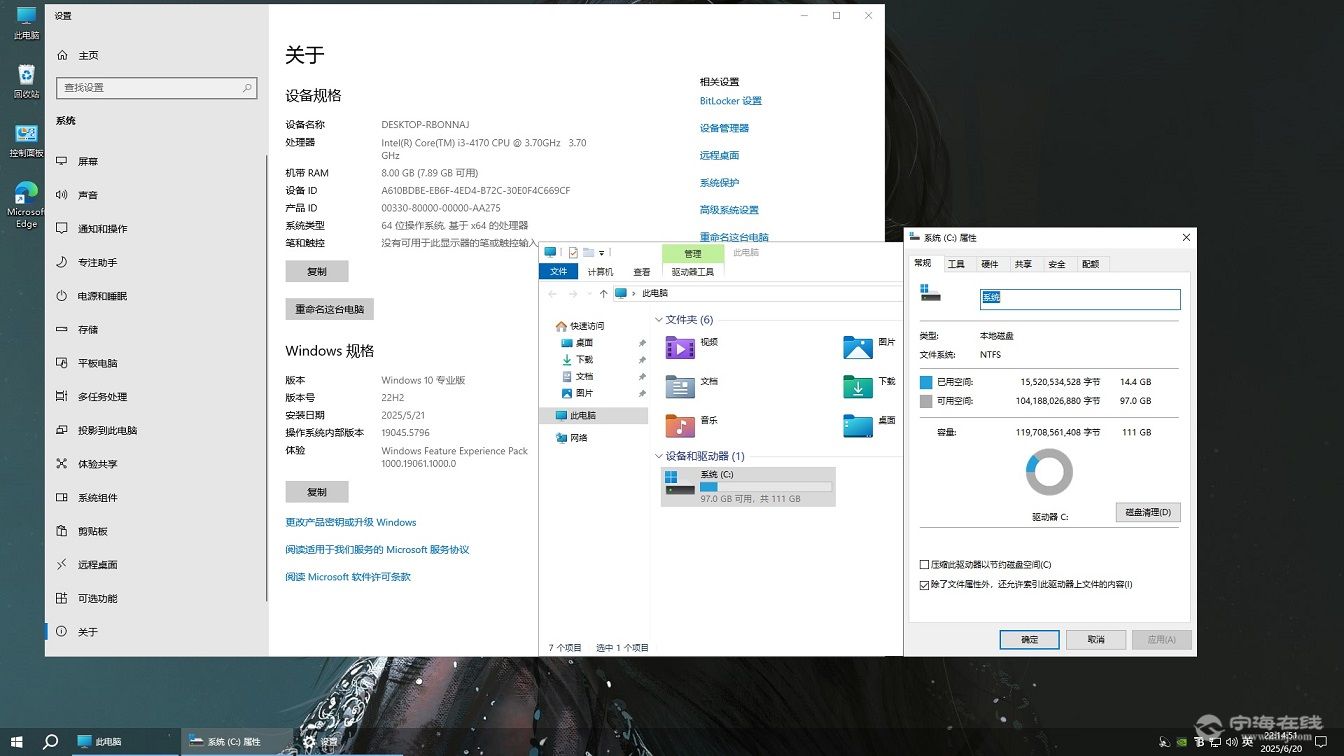1344x756 pixels.
Task: Open the 驱动器工具 ribbon tab
Action: click(x=692, y=272)
